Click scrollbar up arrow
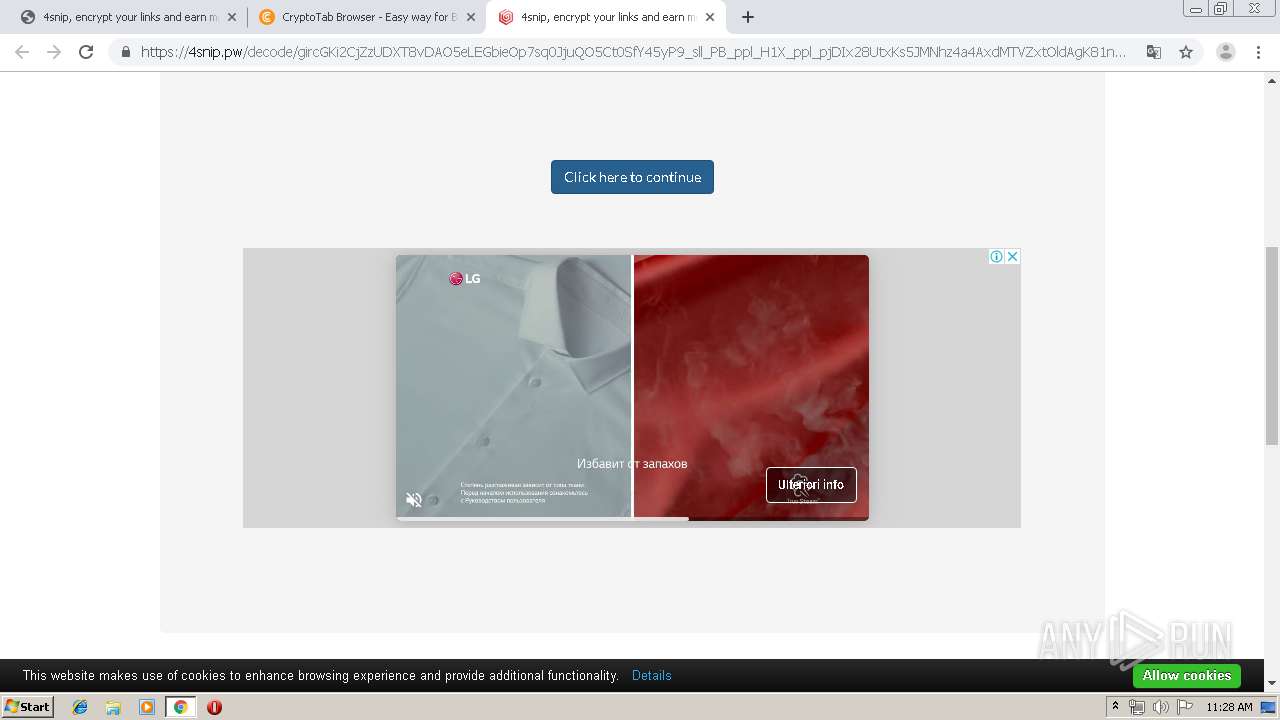The image size is (1280, 720). point(1272,81)
